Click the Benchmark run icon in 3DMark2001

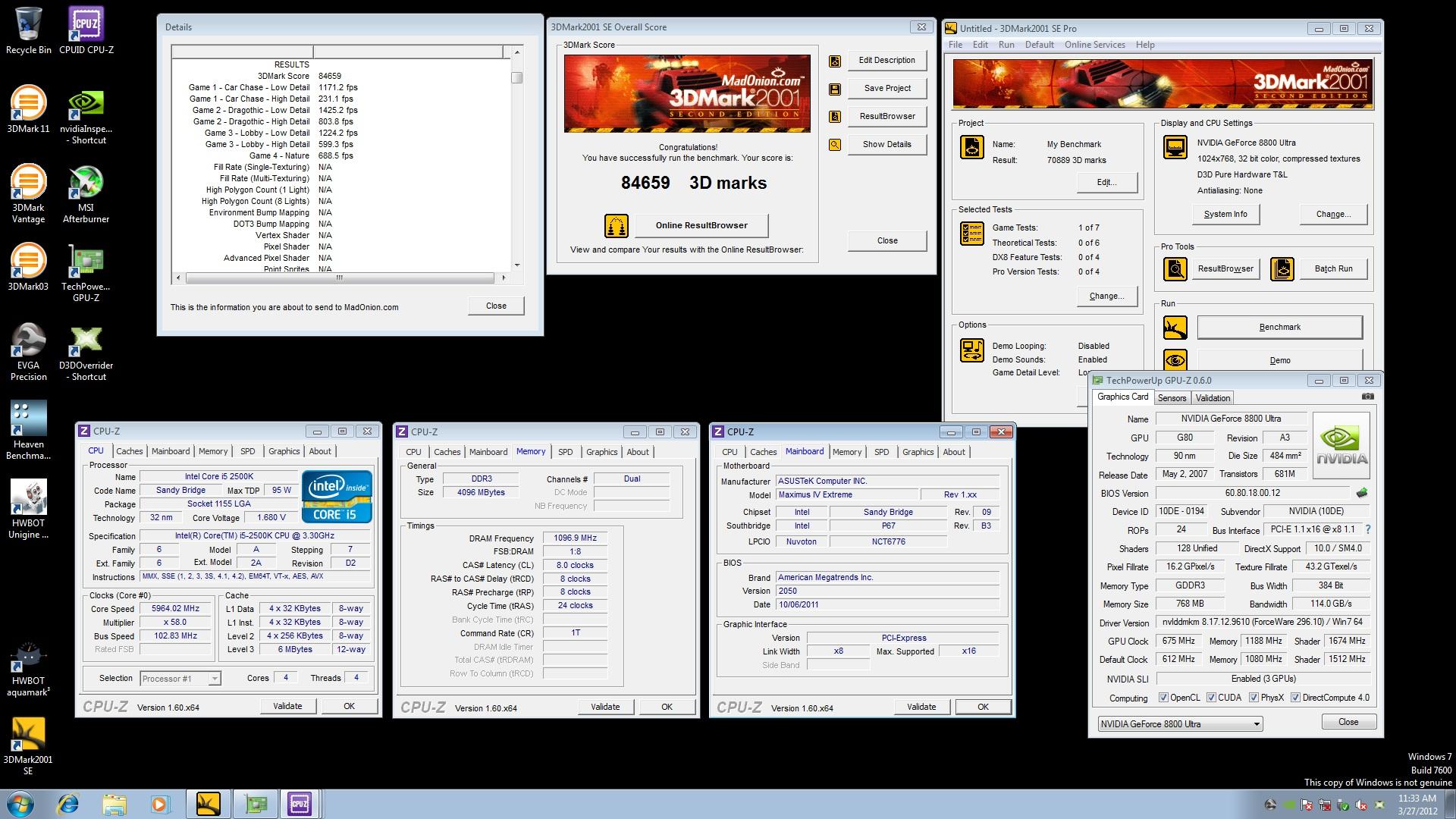coord(1175,328)
